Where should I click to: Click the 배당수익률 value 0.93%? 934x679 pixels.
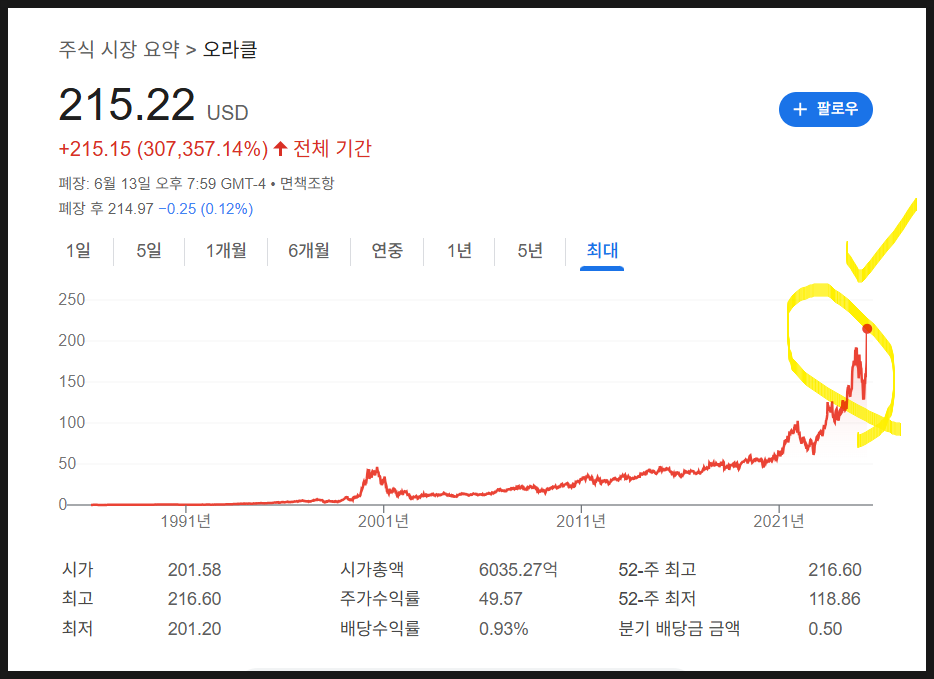503,629
